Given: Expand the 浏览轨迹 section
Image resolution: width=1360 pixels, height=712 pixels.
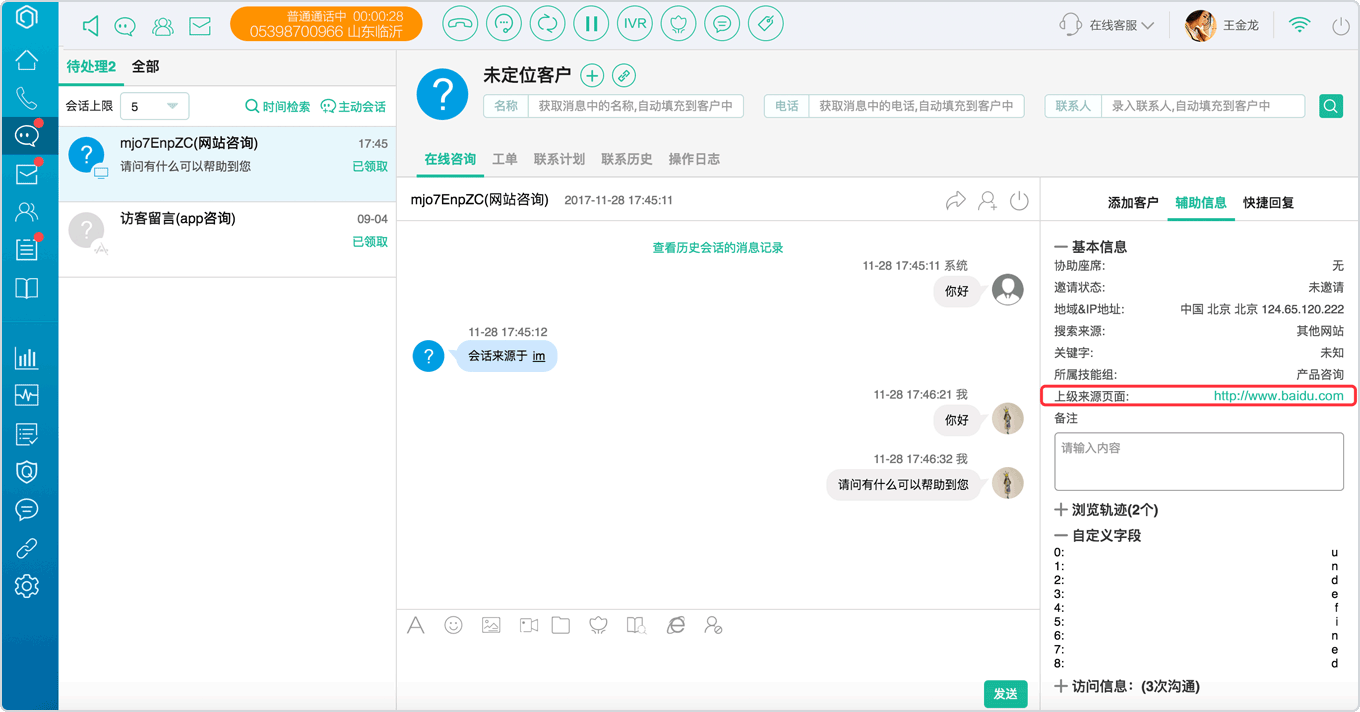Looking at the screenshot, I should click(1106, 510).
